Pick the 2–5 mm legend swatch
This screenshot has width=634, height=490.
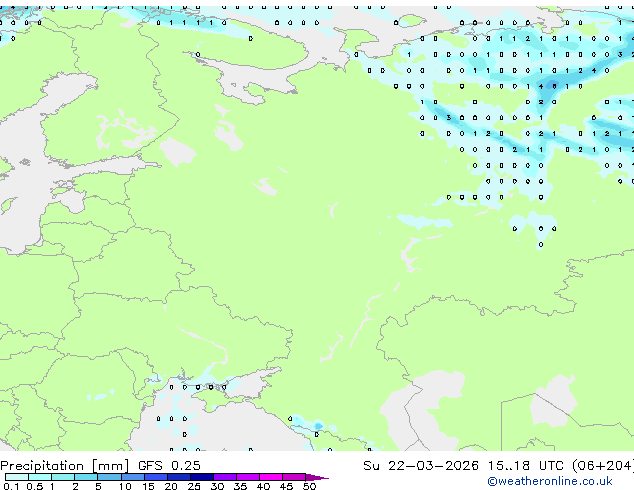coord(86,477)
